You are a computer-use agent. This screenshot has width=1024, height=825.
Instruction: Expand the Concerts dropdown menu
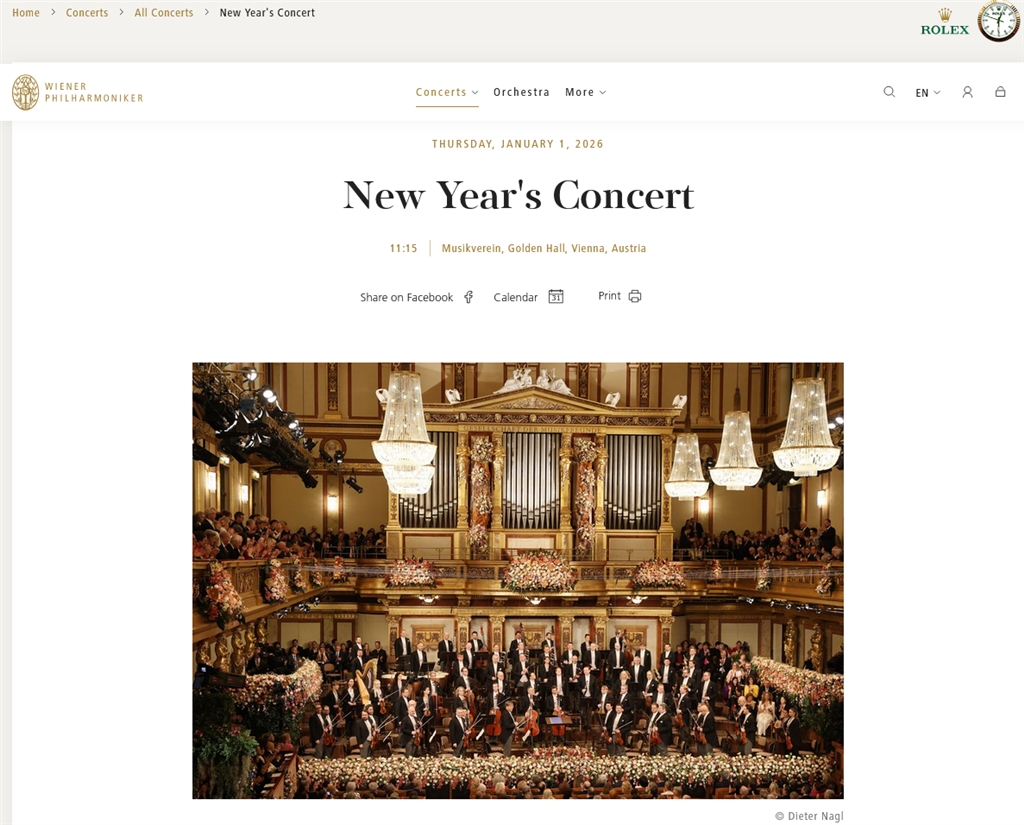pyautogui.click(x=447, y=92)
